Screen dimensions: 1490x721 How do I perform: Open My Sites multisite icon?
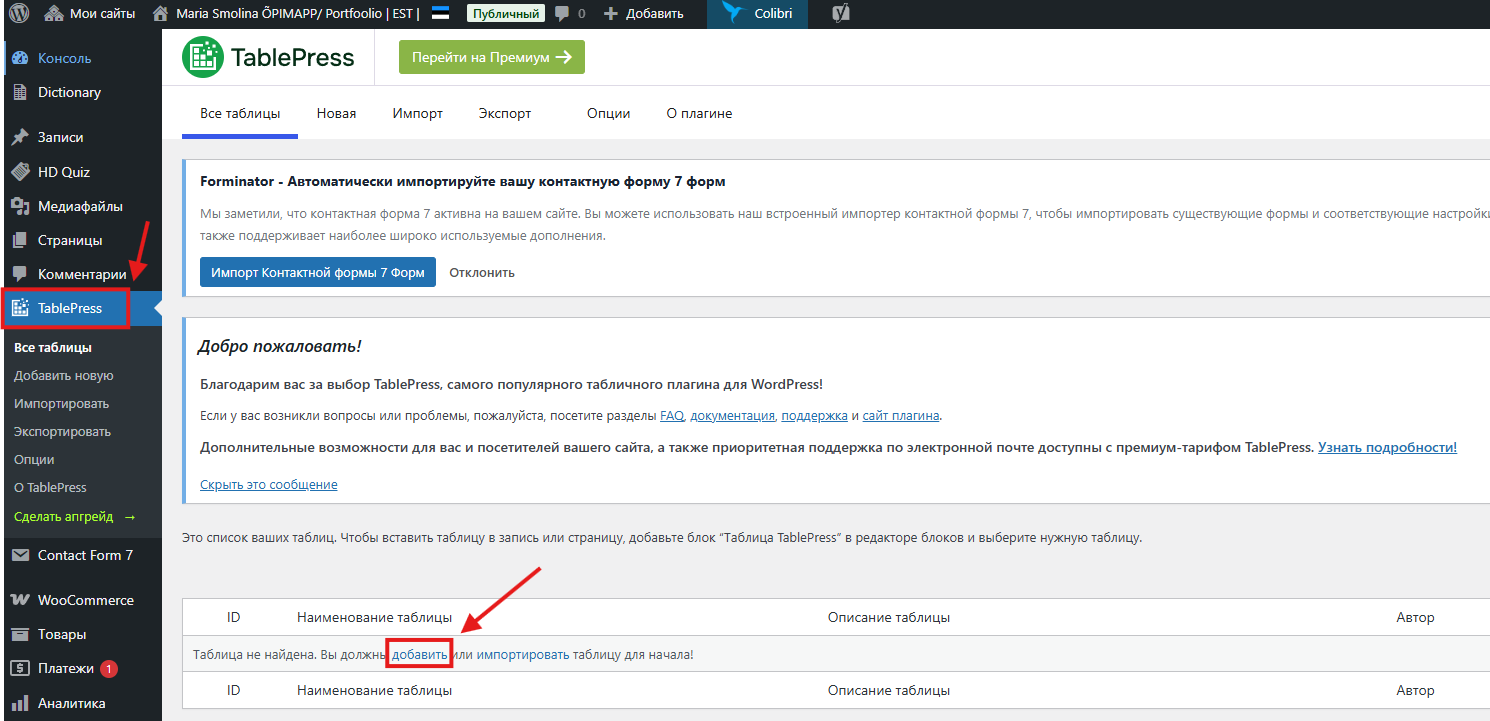pyautogui.click(x=54, y=14)
